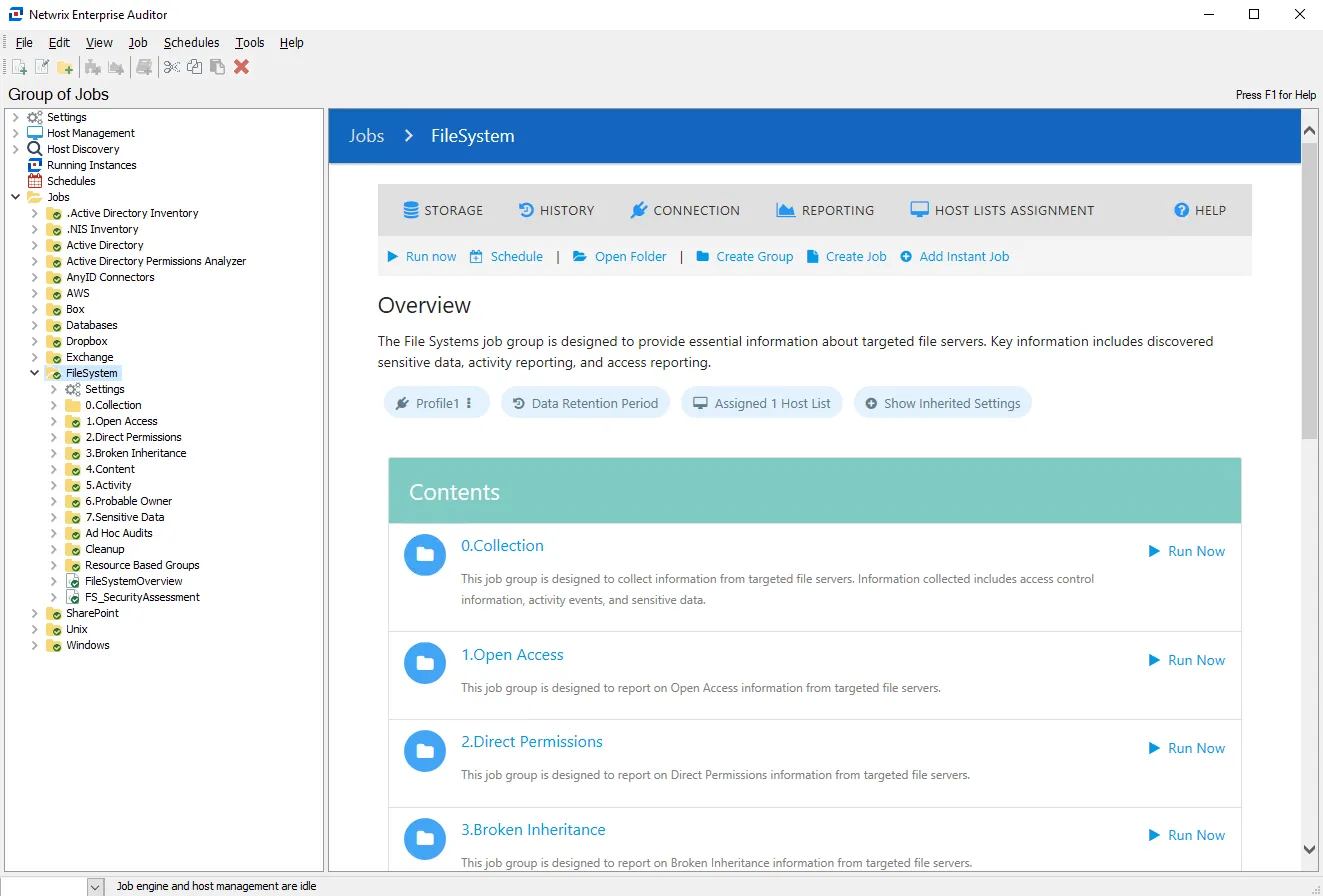
Task: Click the Create Job document icon
Action: pyautogui.click(x=813, y=257)
